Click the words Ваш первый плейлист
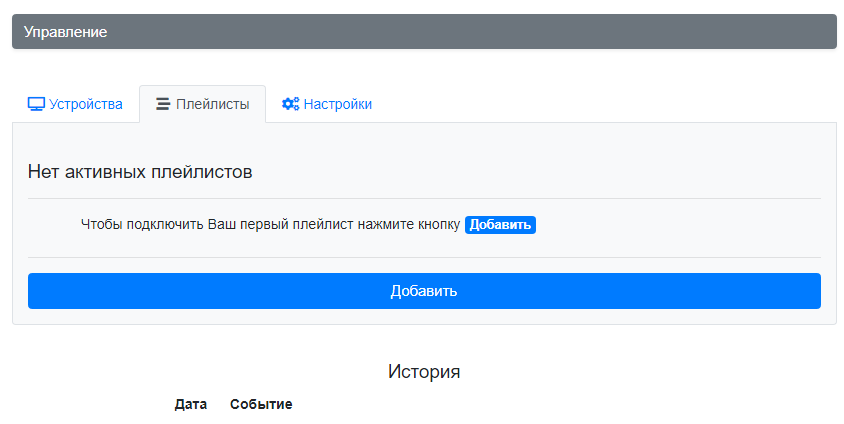Viewport: 844px width, 424px height. coord(280,224)
